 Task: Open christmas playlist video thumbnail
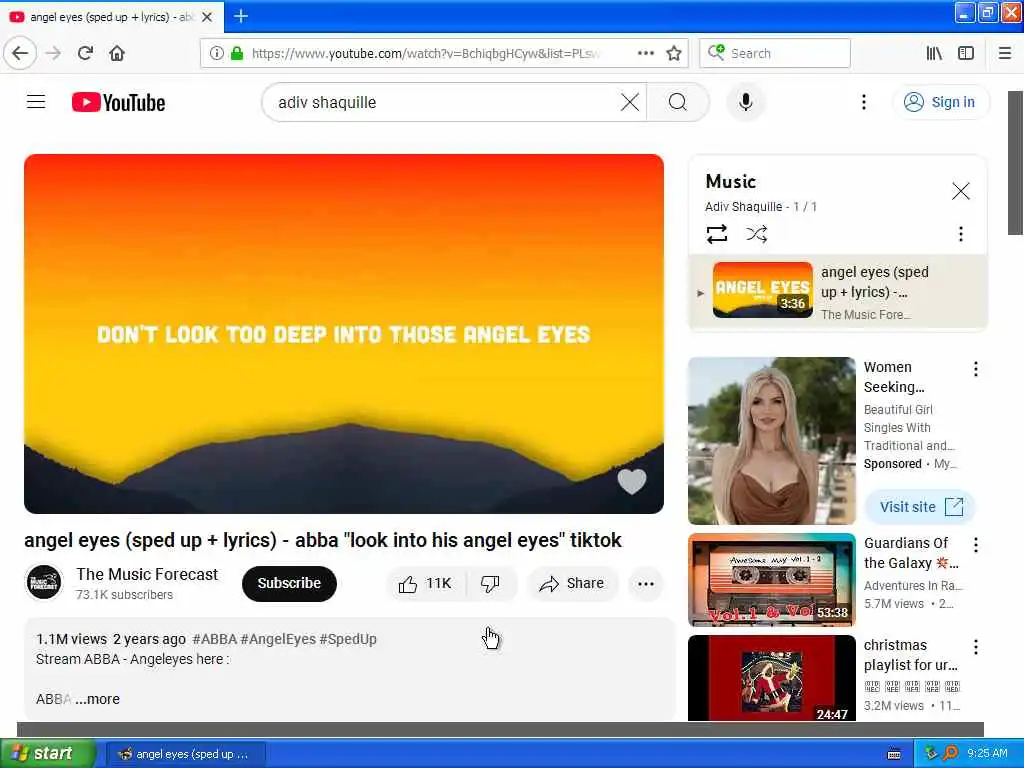pos(772,678)
